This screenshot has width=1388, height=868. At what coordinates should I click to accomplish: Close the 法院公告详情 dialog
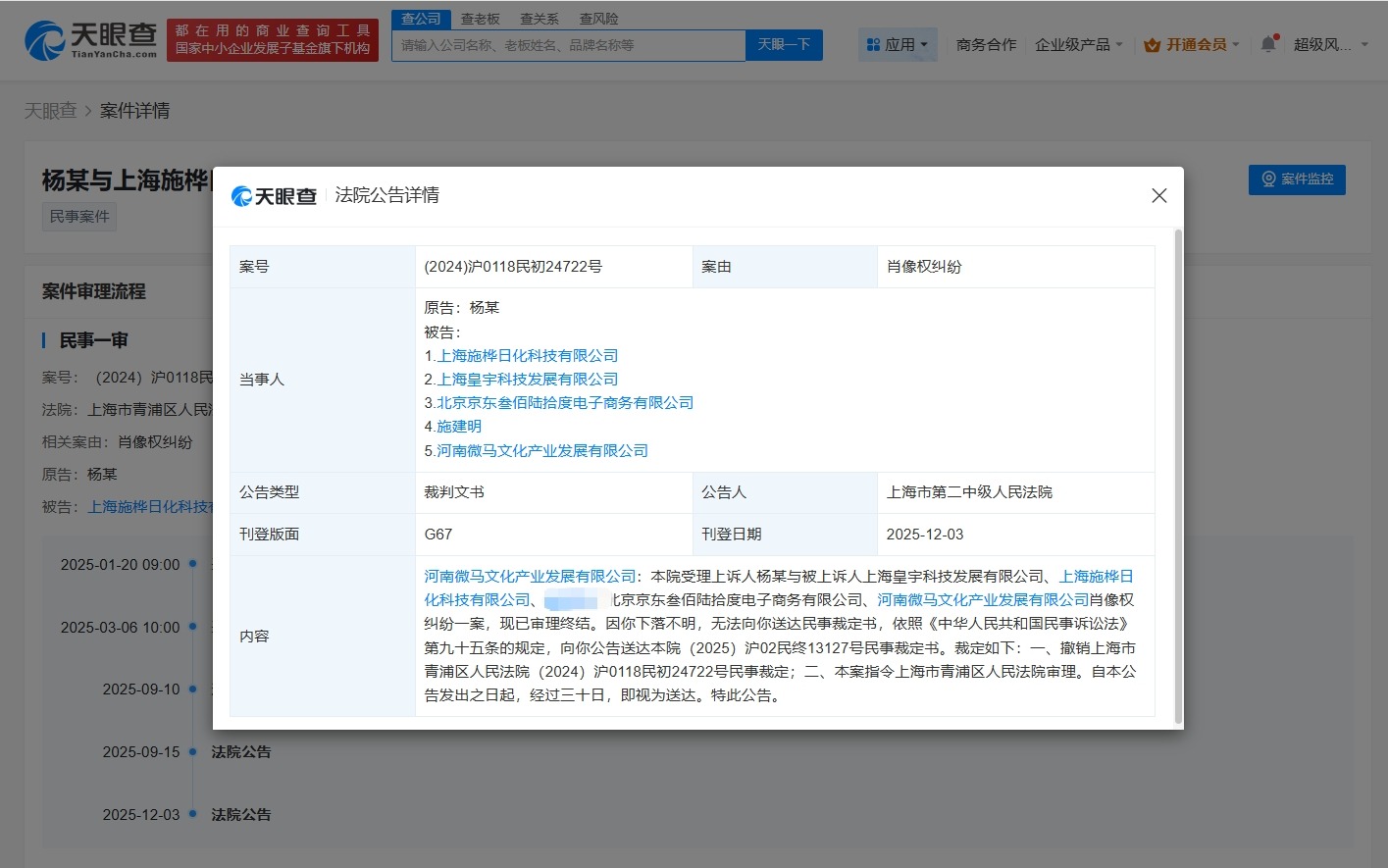(1158, 195)
